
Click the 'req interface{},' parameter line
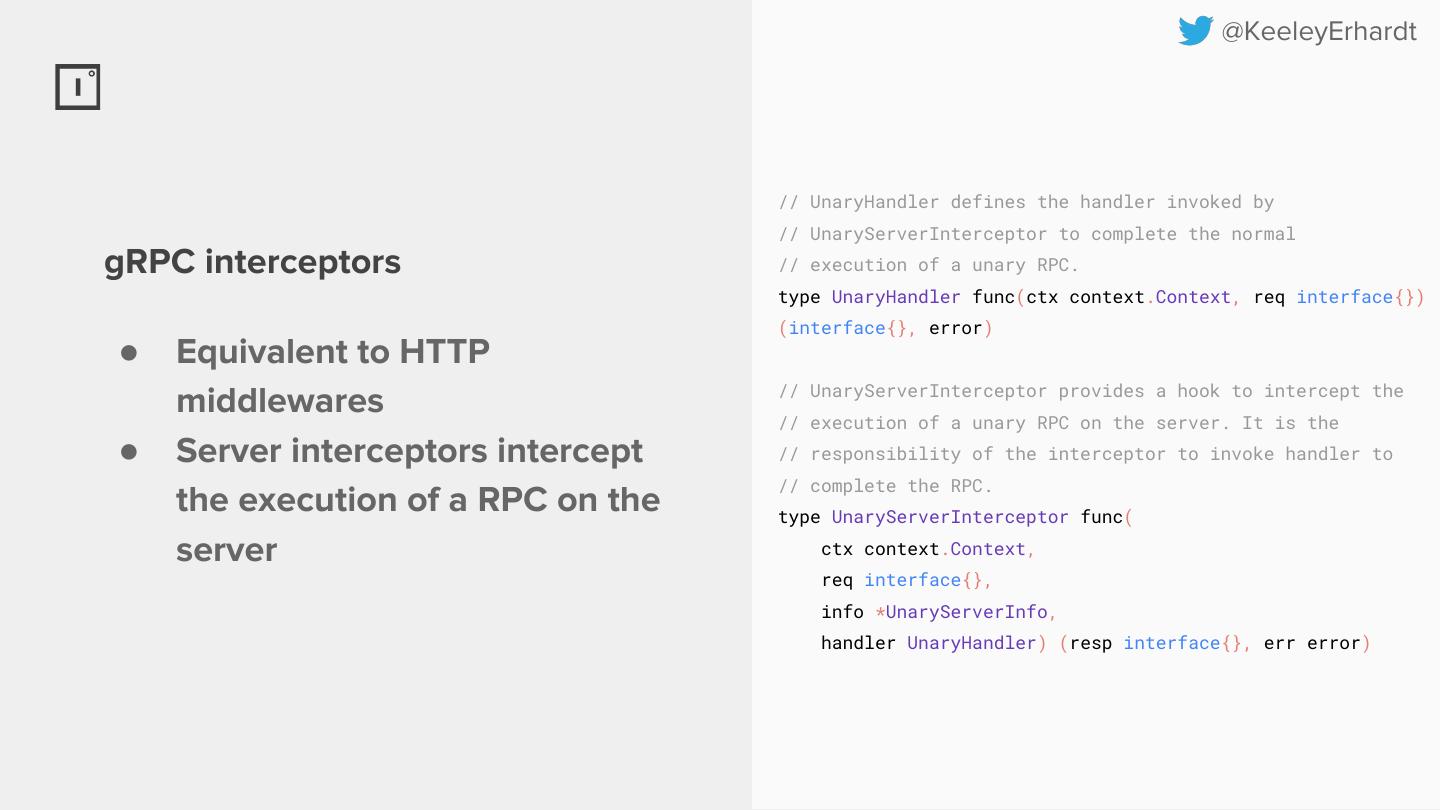(906, 580)
